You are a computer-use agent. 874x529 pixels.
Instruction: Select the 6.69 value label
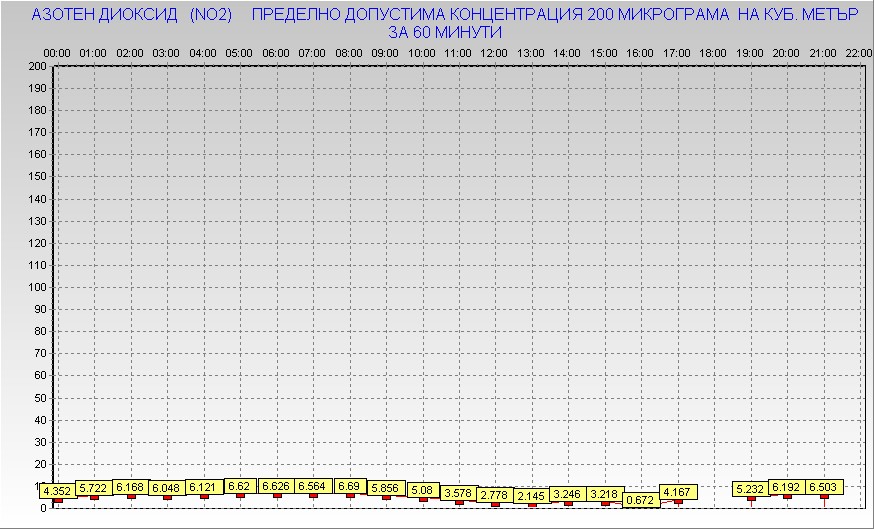(349, 486)
